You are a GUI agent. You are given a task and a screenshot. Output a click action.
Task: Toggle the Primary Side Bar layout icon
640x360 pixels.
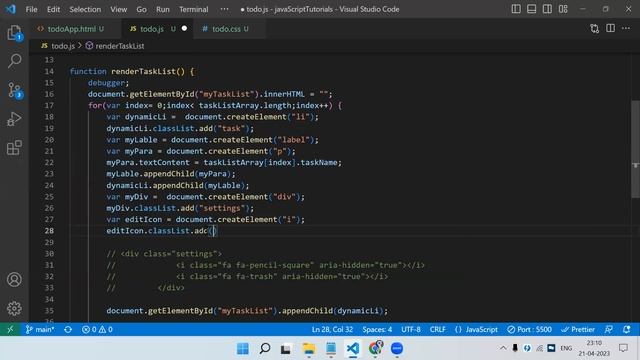pos(516,9)
